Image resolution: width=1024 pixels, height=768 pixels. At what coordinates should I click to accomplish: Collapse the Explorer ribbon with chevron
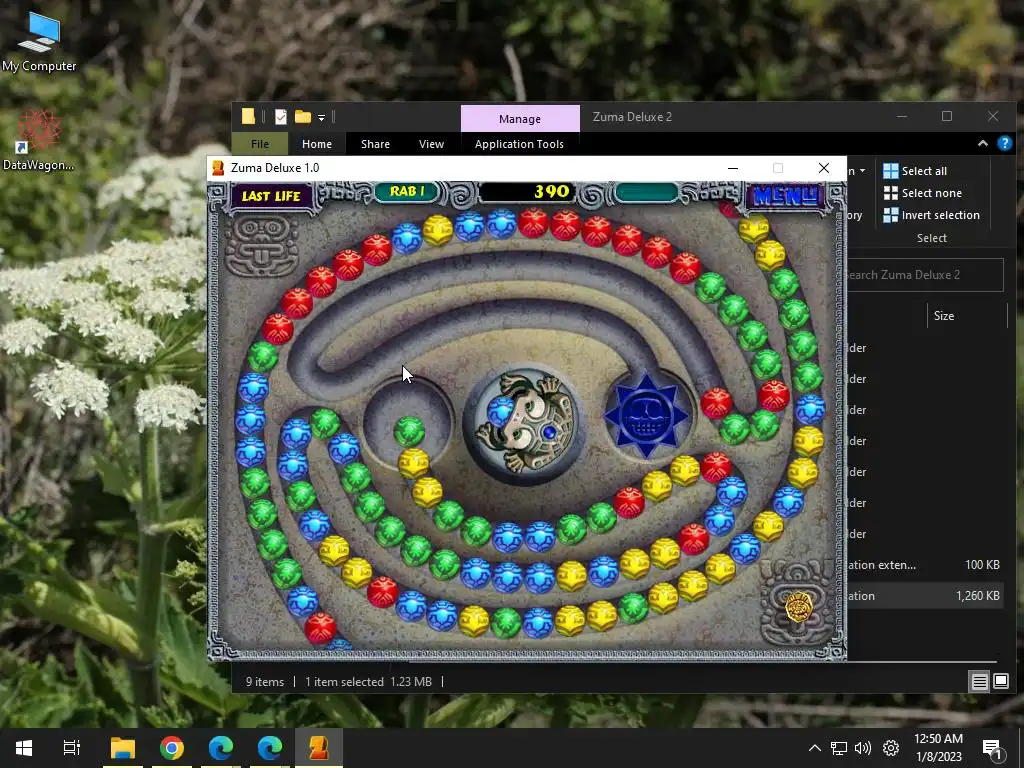(x=982, y=144)
